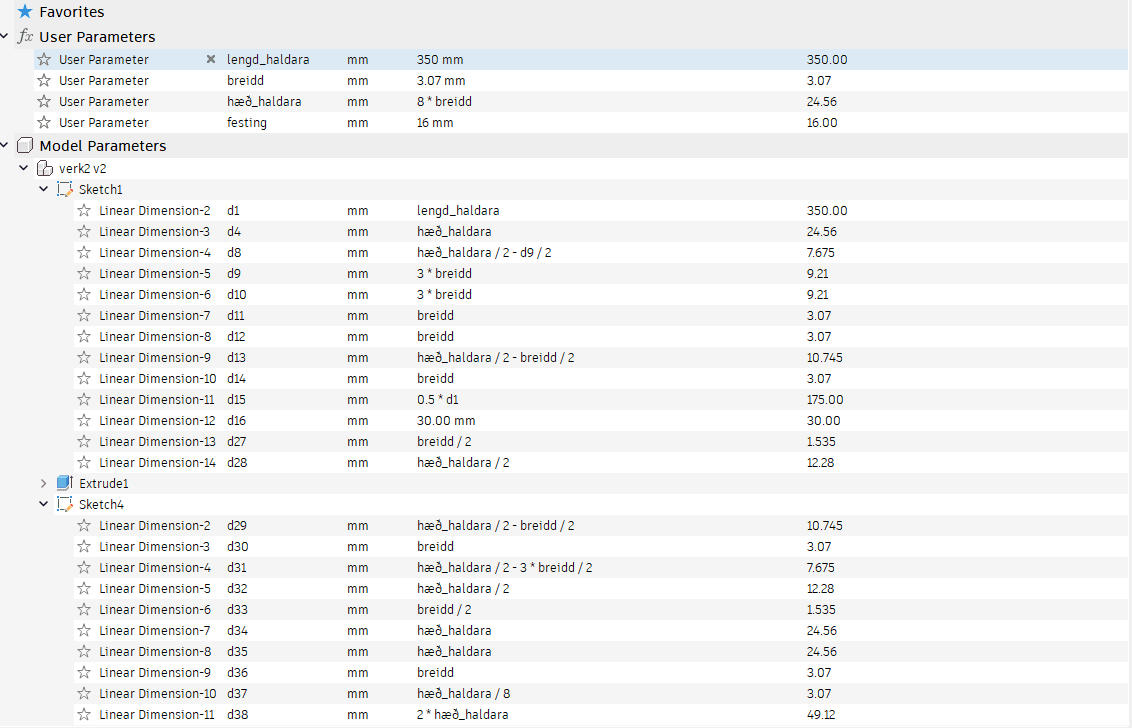Click the value 49.12 for d38

tap(821, 714)
